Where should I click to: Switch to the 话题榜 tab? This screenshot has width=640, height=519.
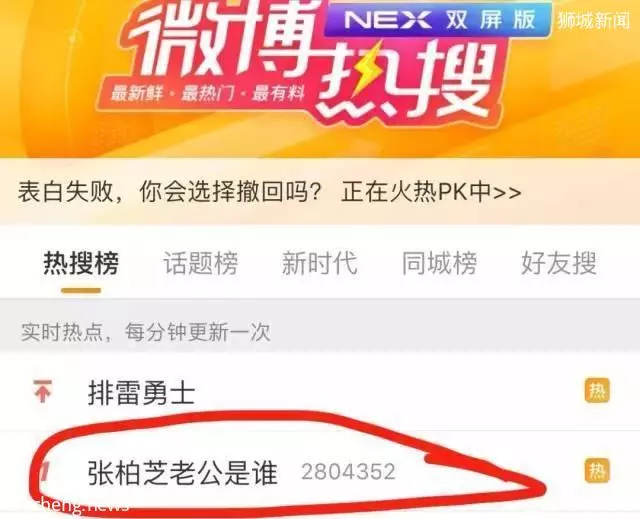(201, 263)
